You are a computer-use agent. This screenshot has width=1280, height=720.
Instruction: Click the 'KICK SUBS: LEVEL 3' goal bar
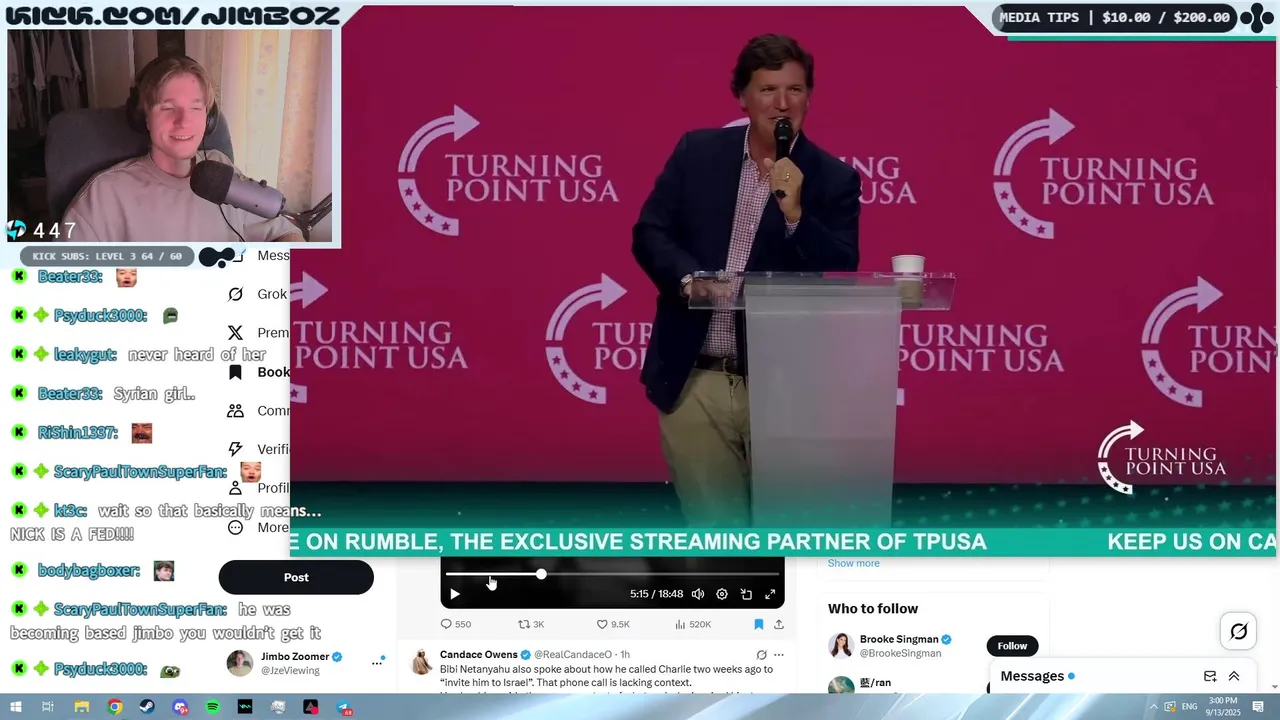click(107, 256)
